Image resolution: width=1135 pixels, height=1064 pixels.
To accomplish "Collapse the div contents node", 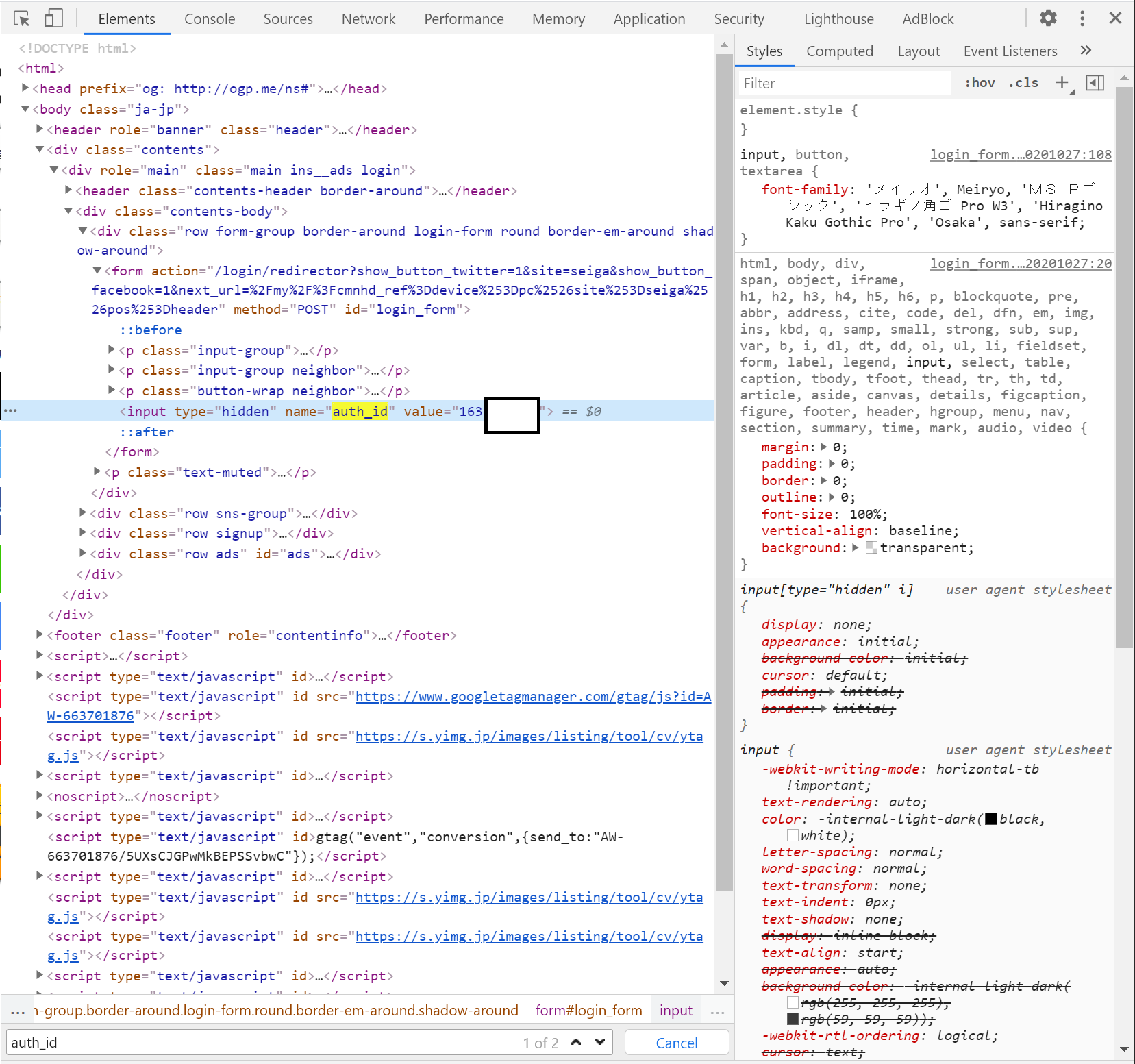I will [x=40, y=149].
